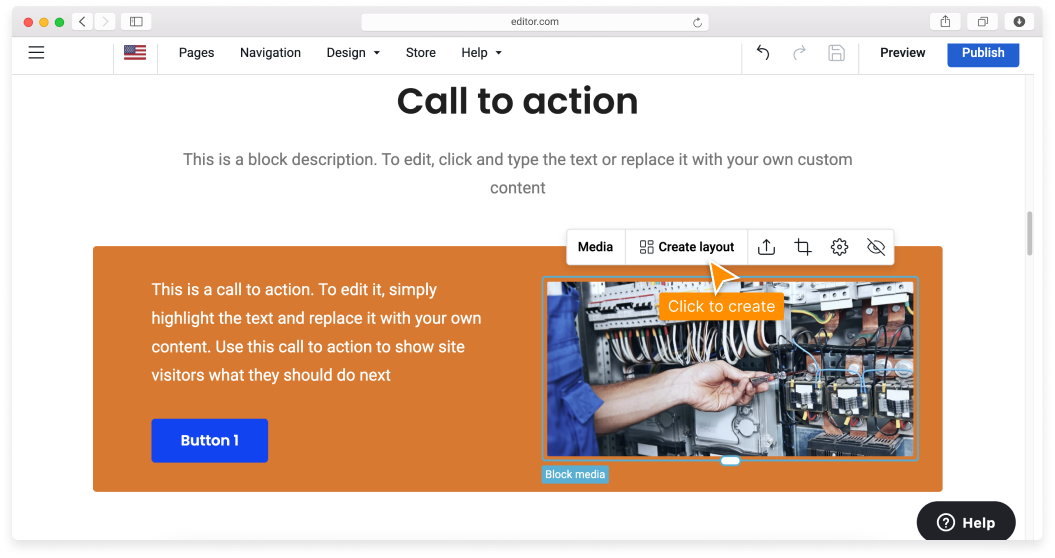Image resolution: width=1055 pixels, height=558 pixels.
Task: Click the blue Button 1
Action: coord(209,440)
